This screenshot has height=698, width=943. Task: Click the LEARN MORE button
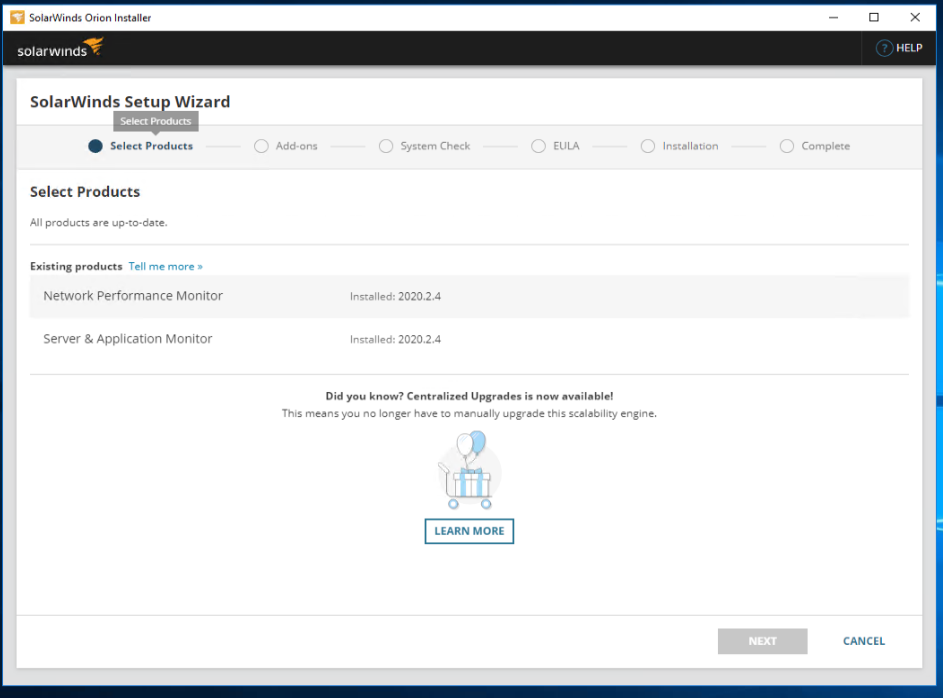click(469, 531)
